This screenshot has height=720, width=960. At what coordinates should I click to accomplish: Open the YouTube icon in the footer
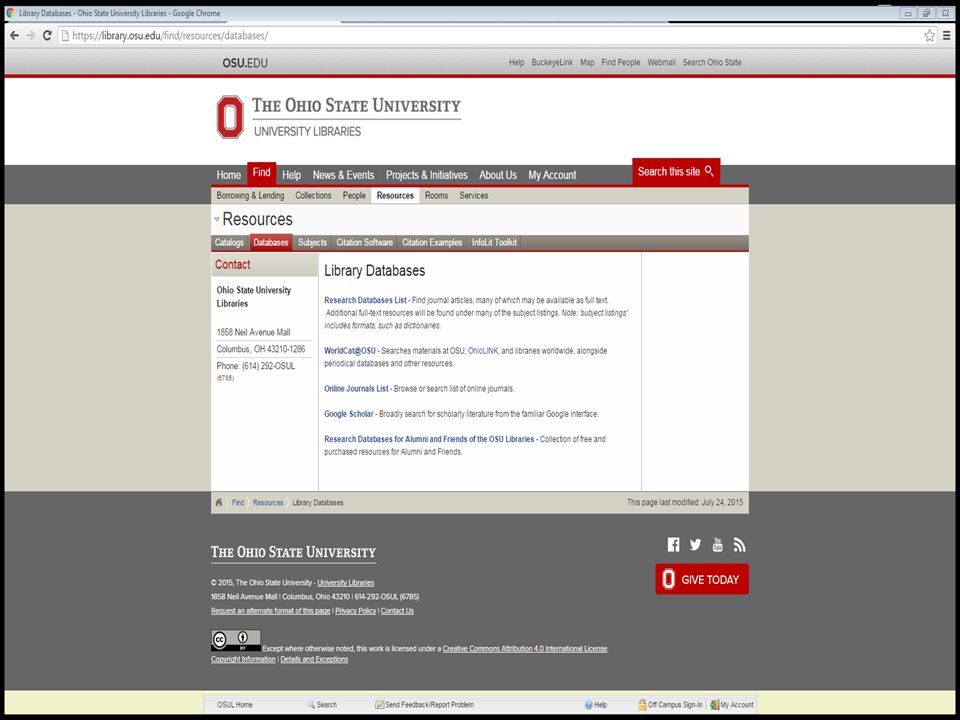(718, 544)
